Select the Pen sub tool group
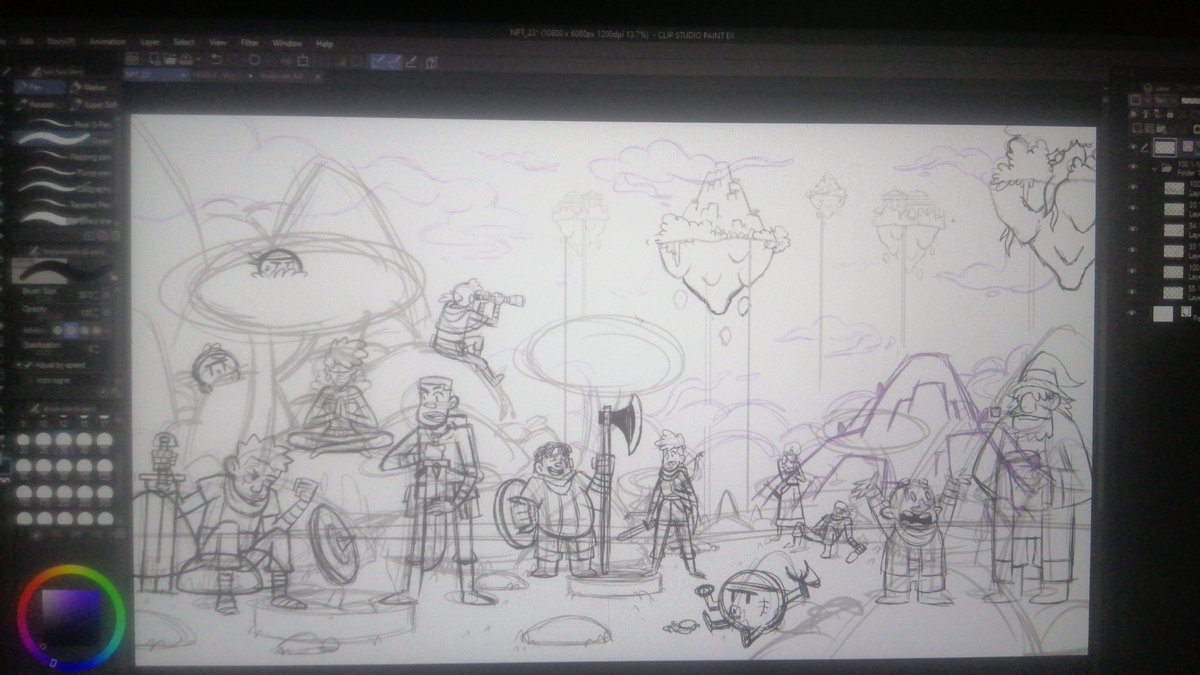The width and height of the screenshot is (1200, 675). [38, 87]
